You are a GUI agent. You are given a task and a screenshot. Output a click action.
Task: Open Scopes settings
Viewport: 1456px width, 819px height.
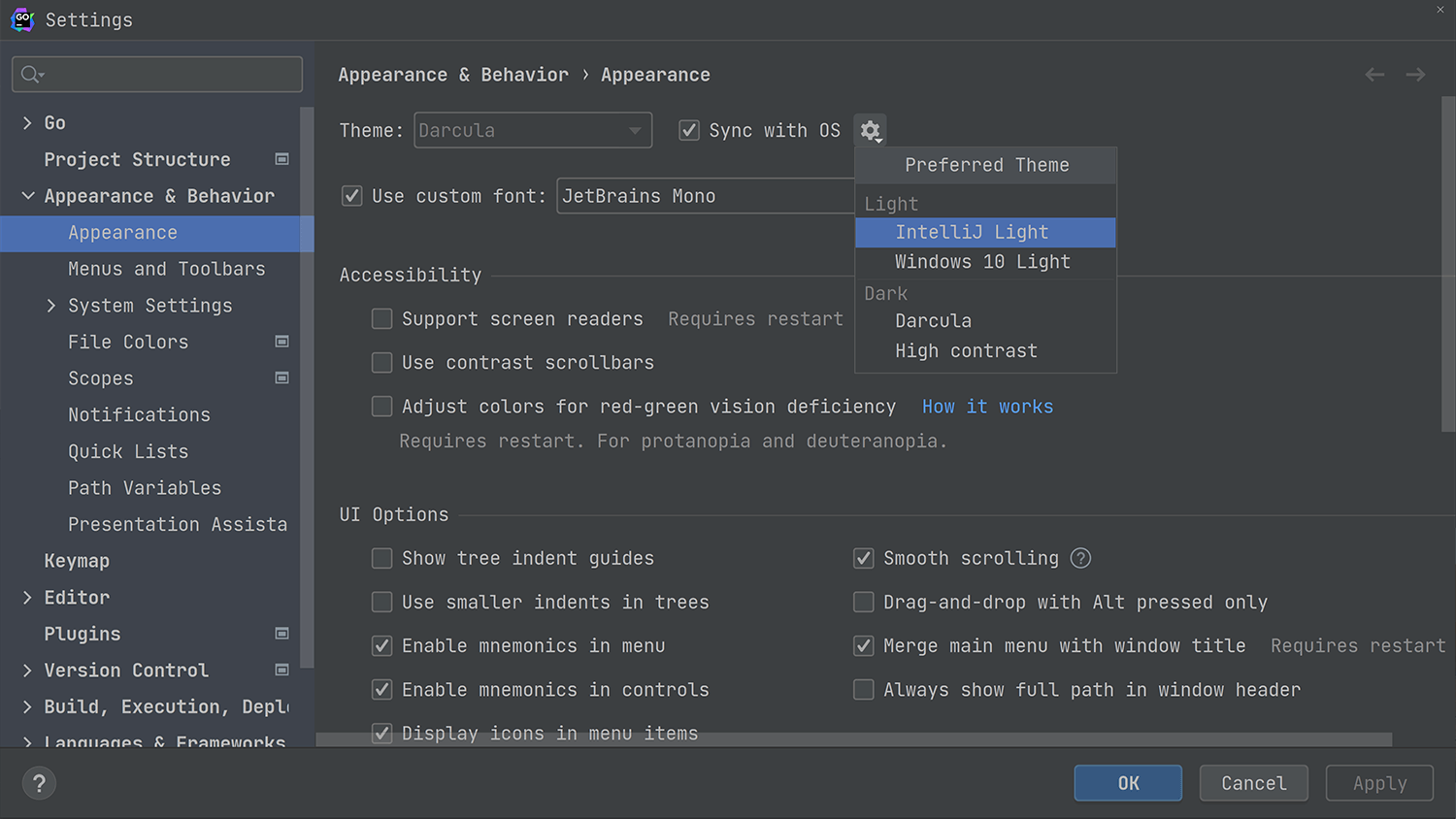(x=101, y=378)
